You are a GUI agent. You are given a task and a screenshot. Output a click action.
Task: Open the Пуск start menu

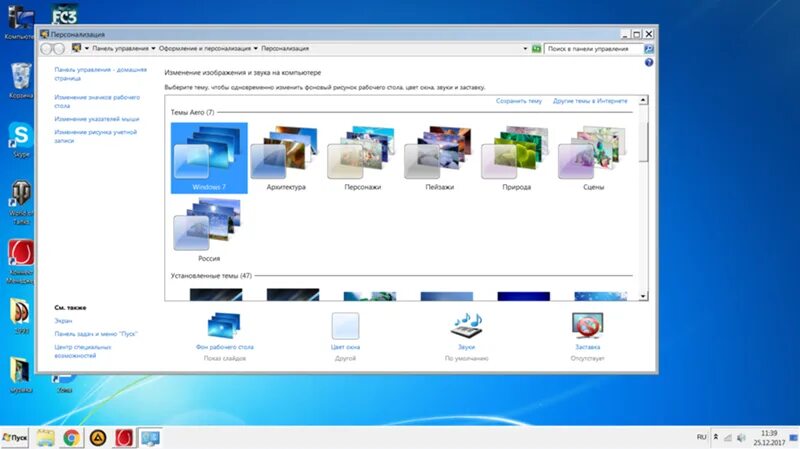coord(15,438)
